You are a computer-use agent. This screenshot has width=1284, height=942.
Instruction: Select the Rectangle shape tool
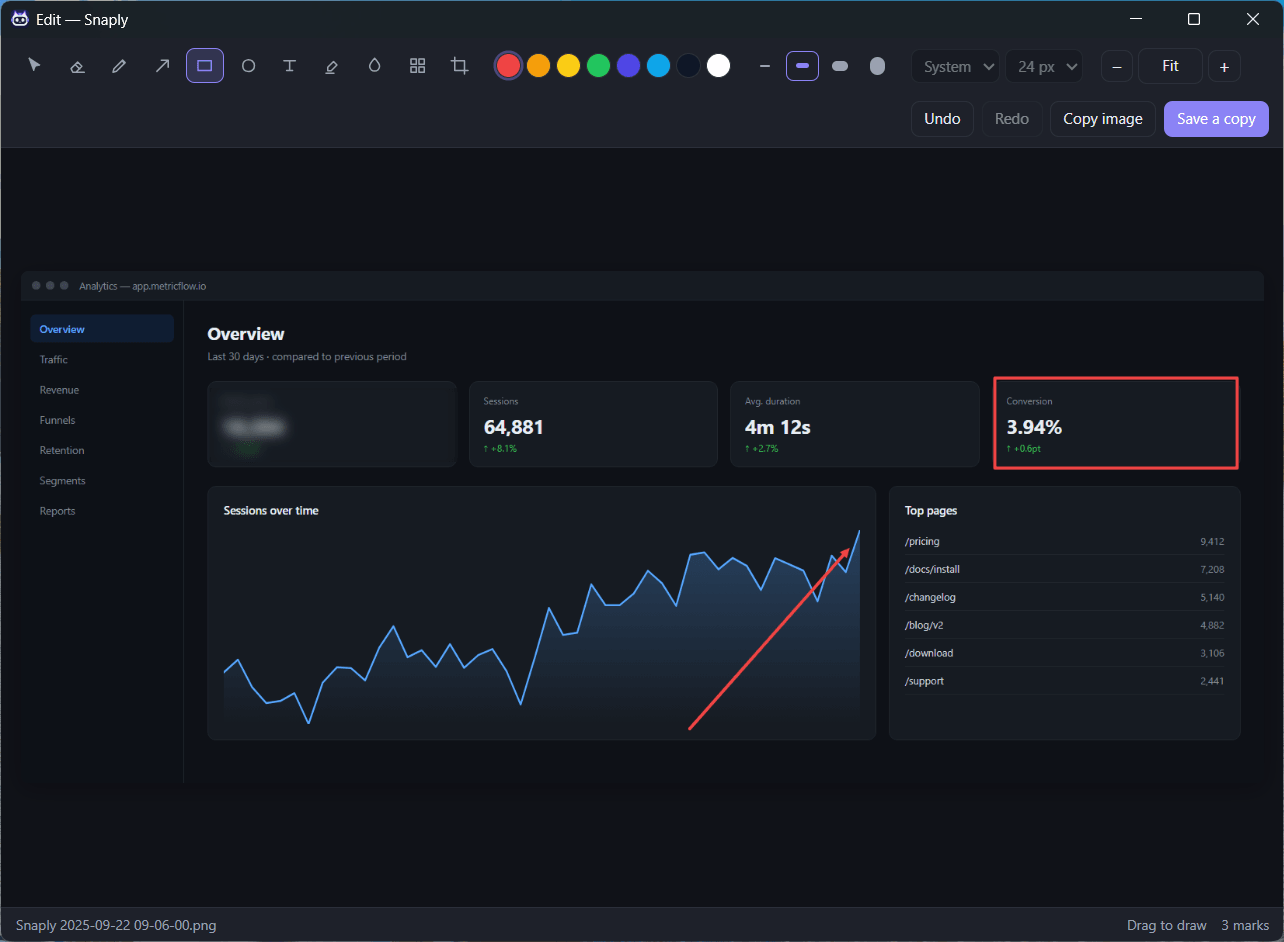(x=205, y=66)
